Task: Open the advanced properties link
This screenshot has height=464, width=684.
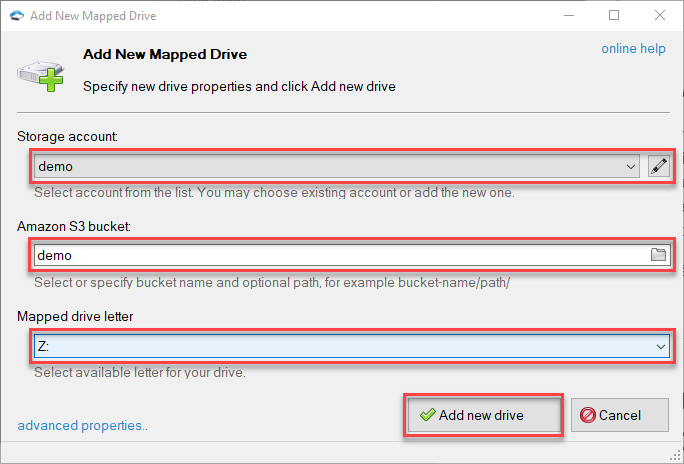Action: 82,426
